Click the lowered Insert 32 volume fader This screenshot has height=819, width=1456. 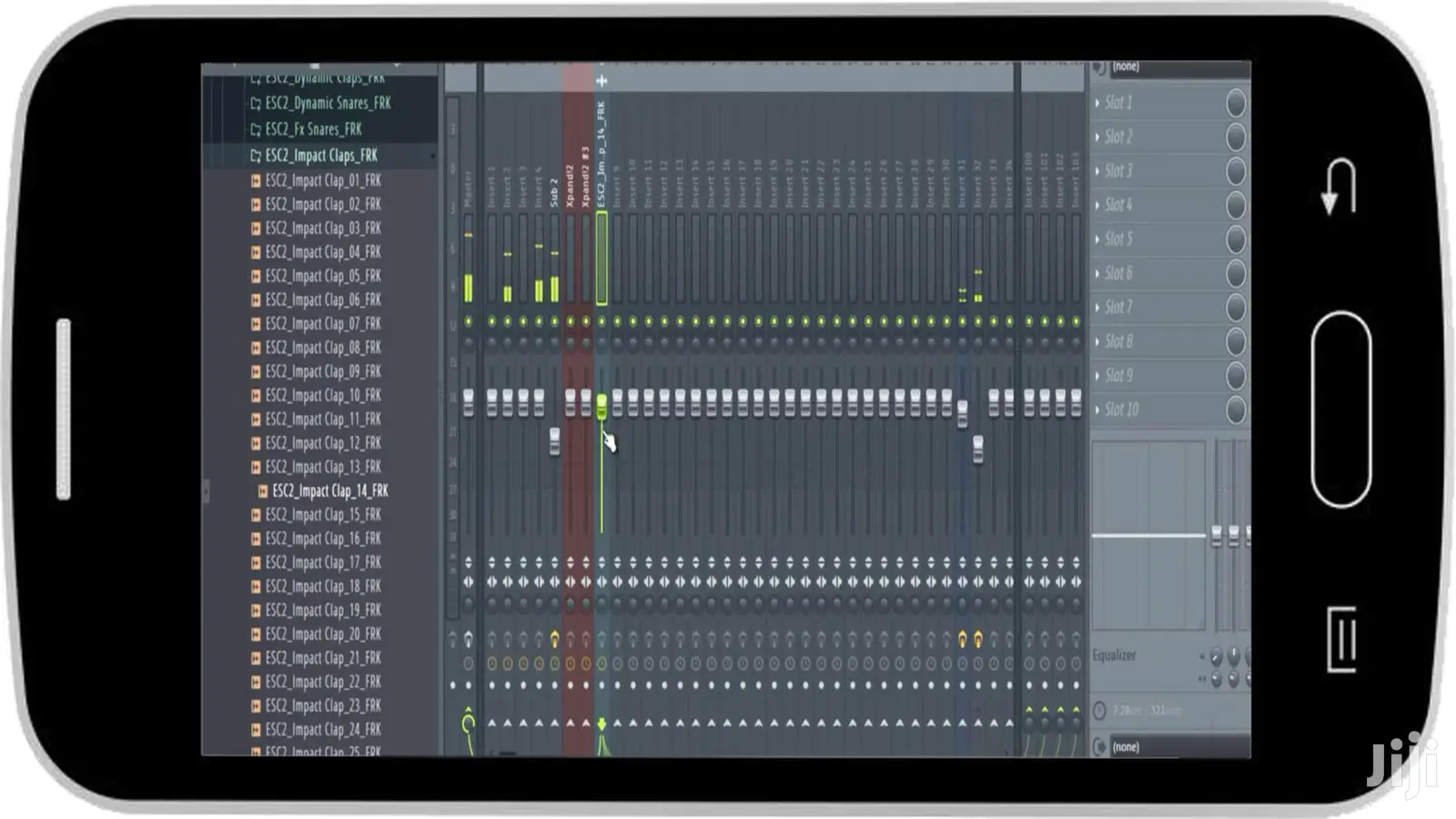coord(978,449)
